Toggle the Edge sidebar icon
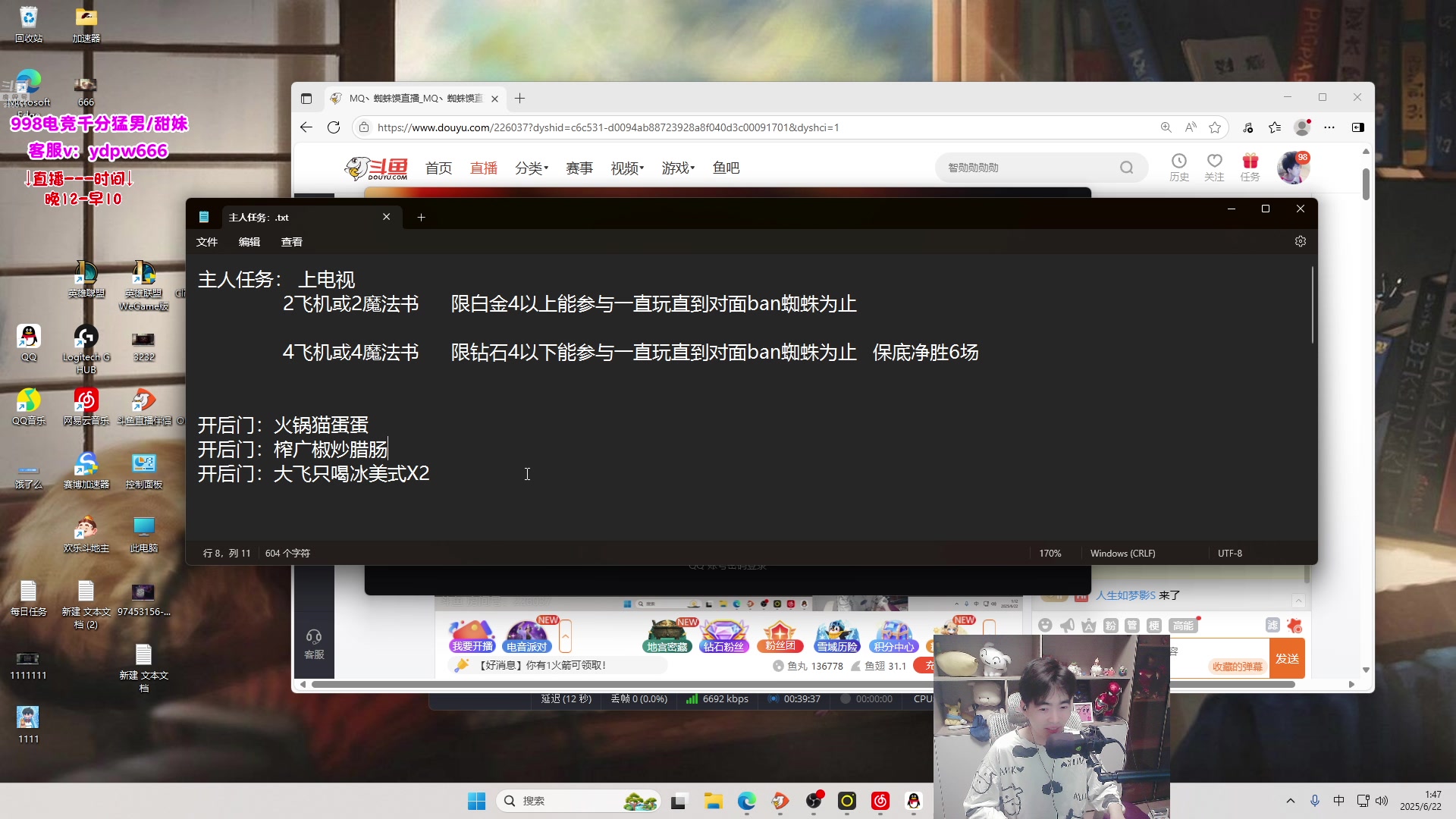This screenshot has height=819, width=1456. point(1357,127)
